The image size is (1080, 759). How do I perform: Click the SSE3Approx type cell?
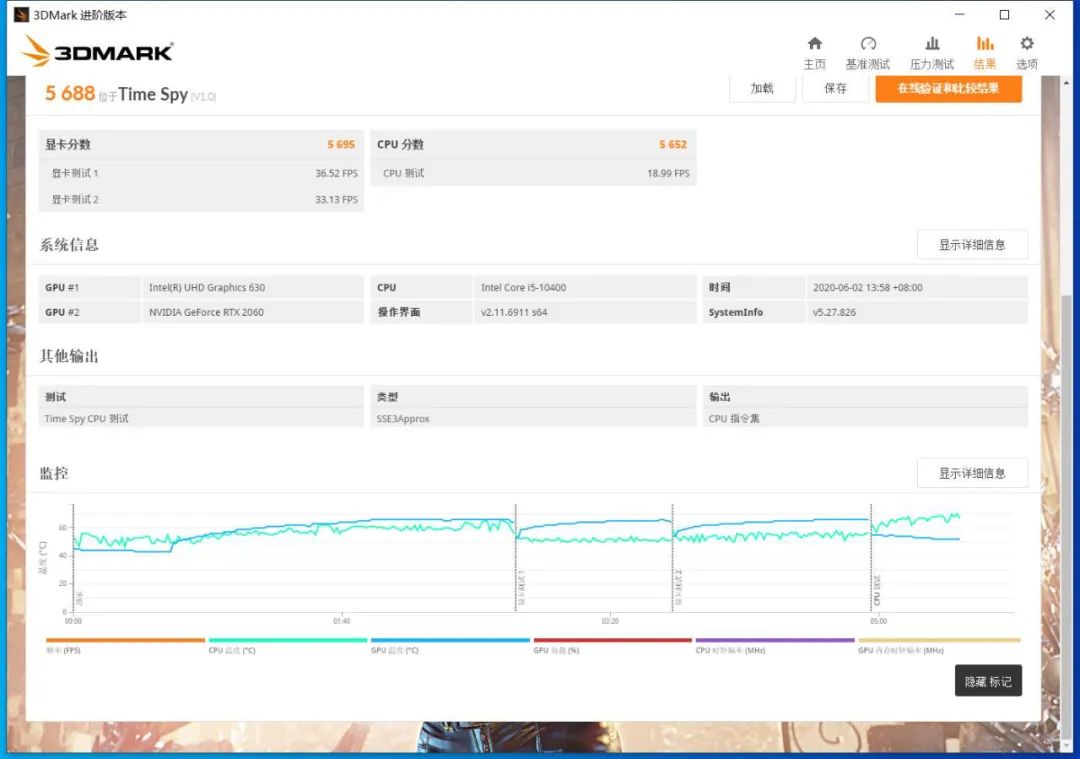(x=533, y=419)
